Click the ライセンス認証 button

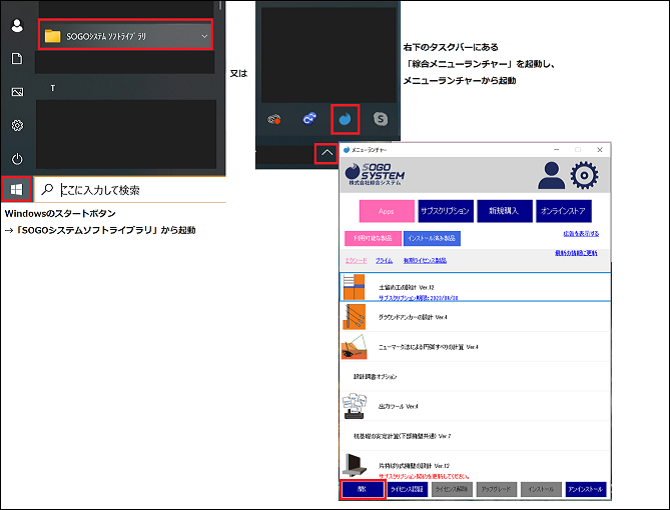tap(407, 489)
